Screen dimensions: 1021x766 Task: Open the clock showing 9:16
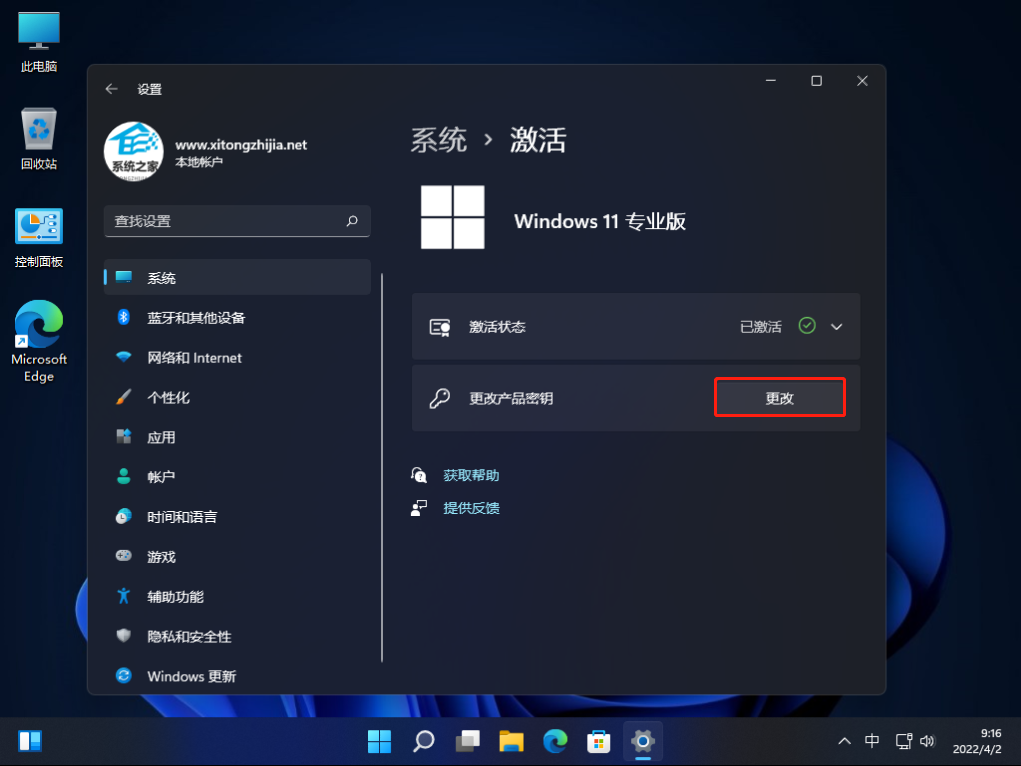click(977, 741)
